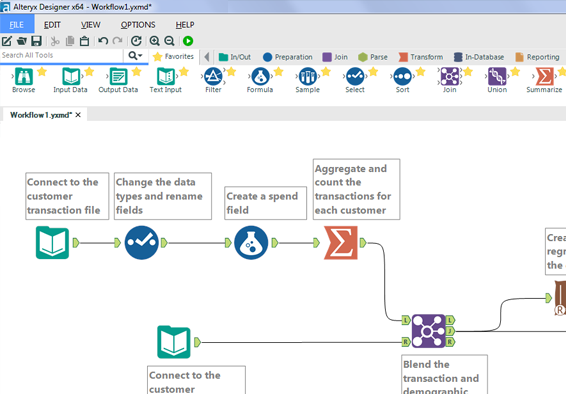The height and width of the screenshot is (394, 566).
Task: Switch to the Parse tool category
Action: click(x=373, y=57)
